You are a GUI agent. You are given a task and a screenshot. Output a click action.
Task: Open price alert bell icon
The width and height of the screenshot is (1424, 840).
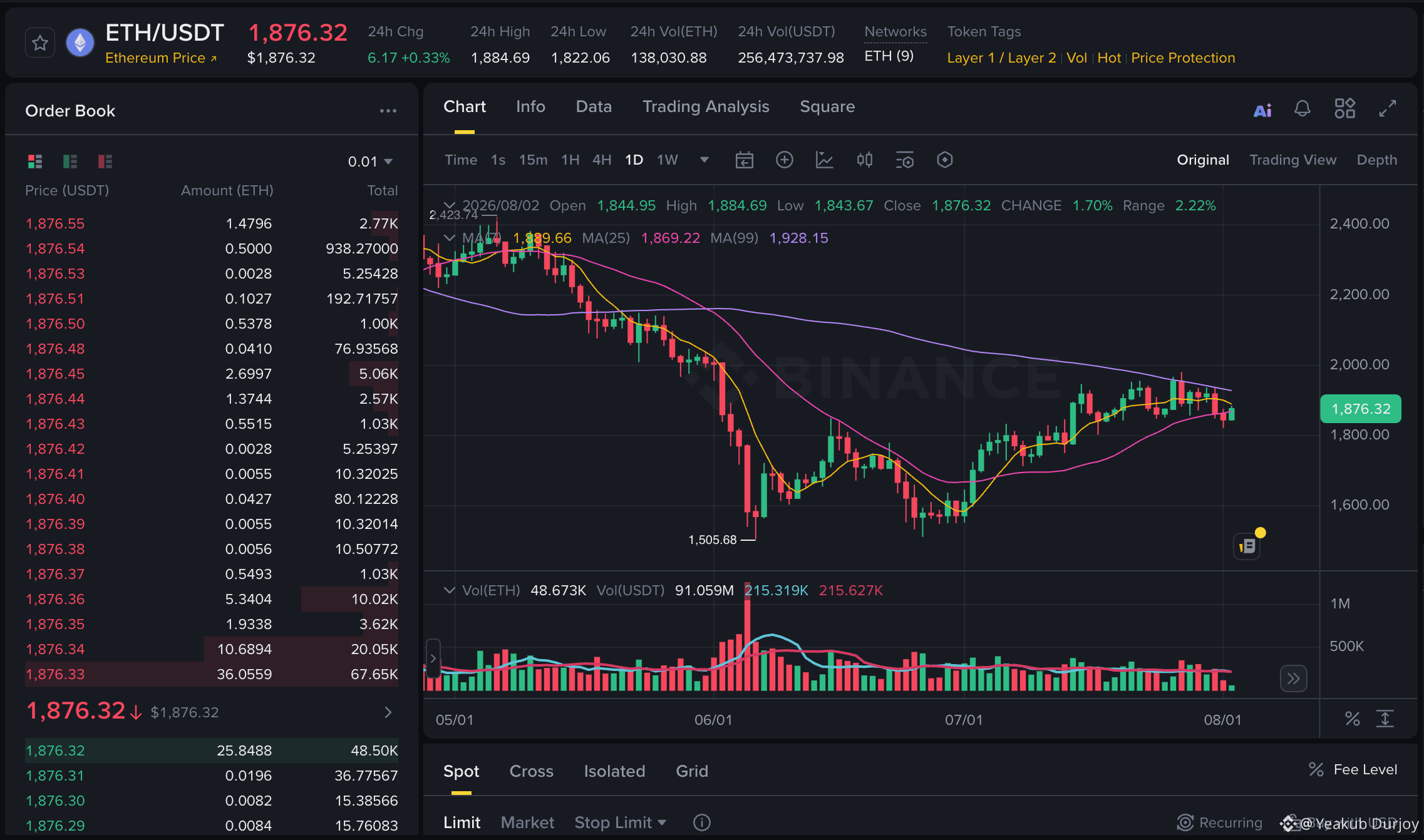tap(1303, 109)
